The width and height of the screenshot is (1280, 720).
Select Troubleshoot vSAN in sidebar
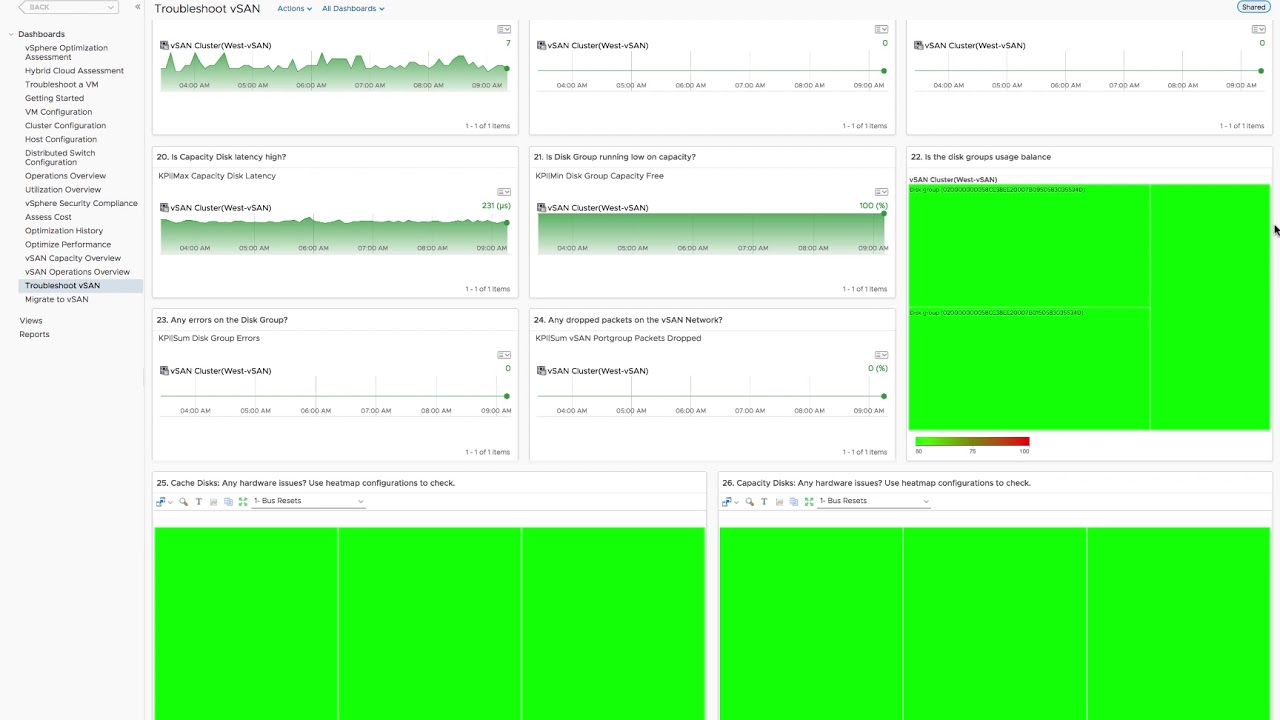[x=62, y=286]
